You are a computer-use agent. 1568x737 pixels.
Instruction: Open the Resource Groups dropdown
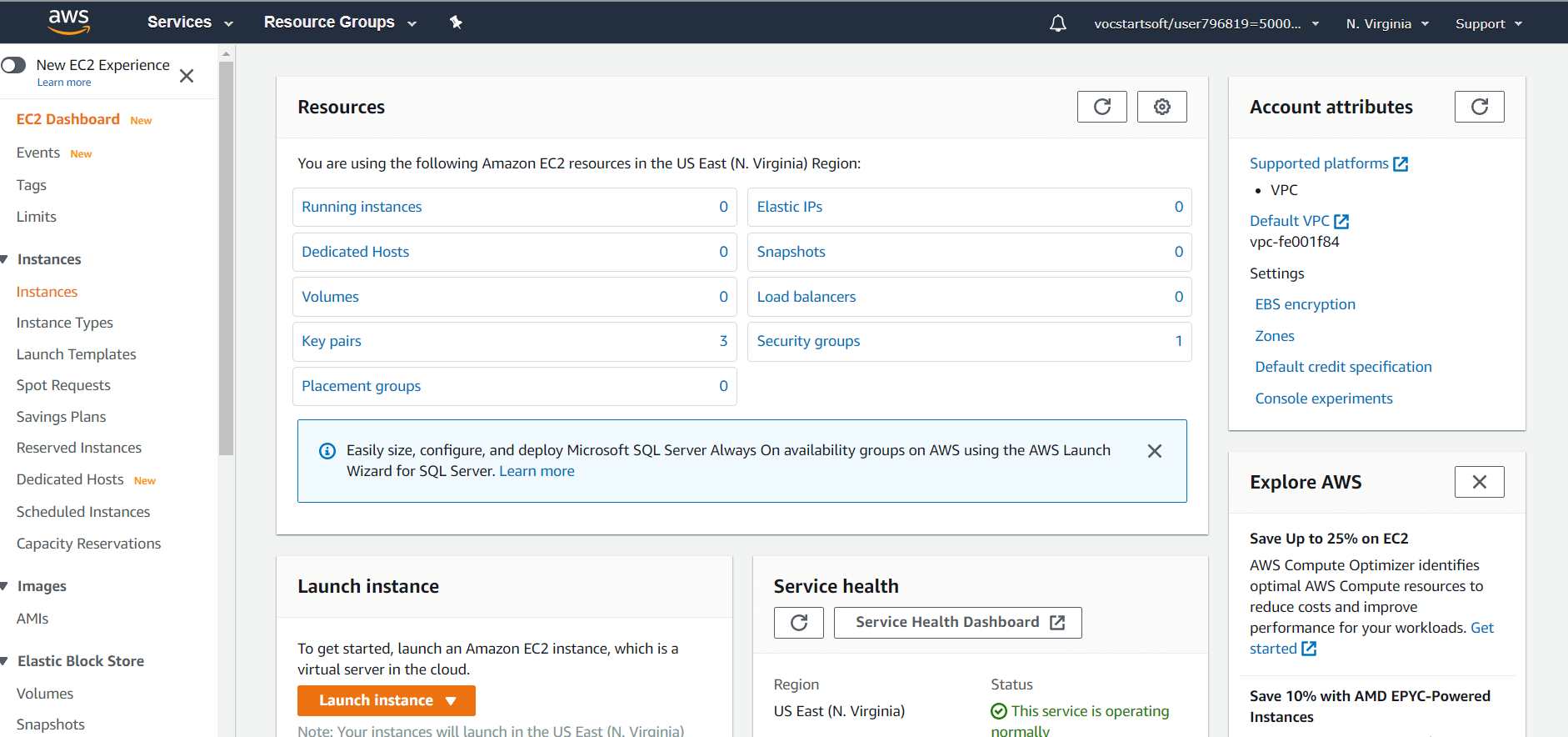[x=340, y=23]
